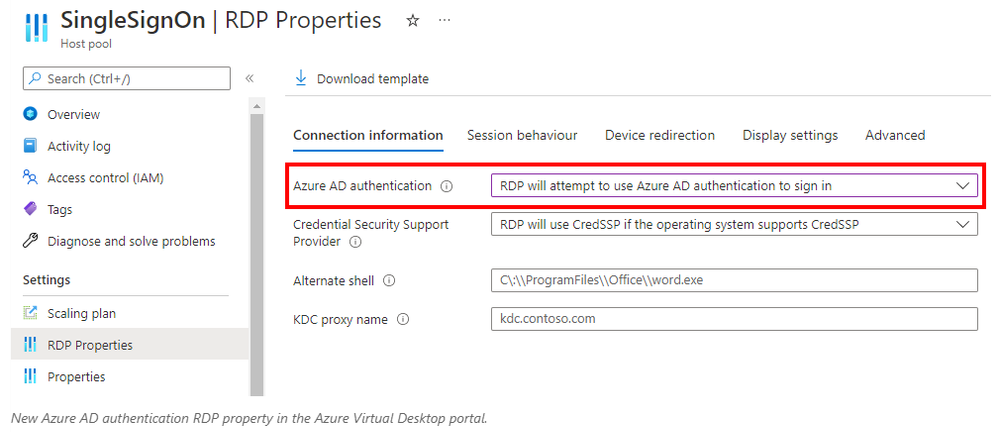
Task: Click the favorite star icon beside RDP Properties
Action: point(413,21)
